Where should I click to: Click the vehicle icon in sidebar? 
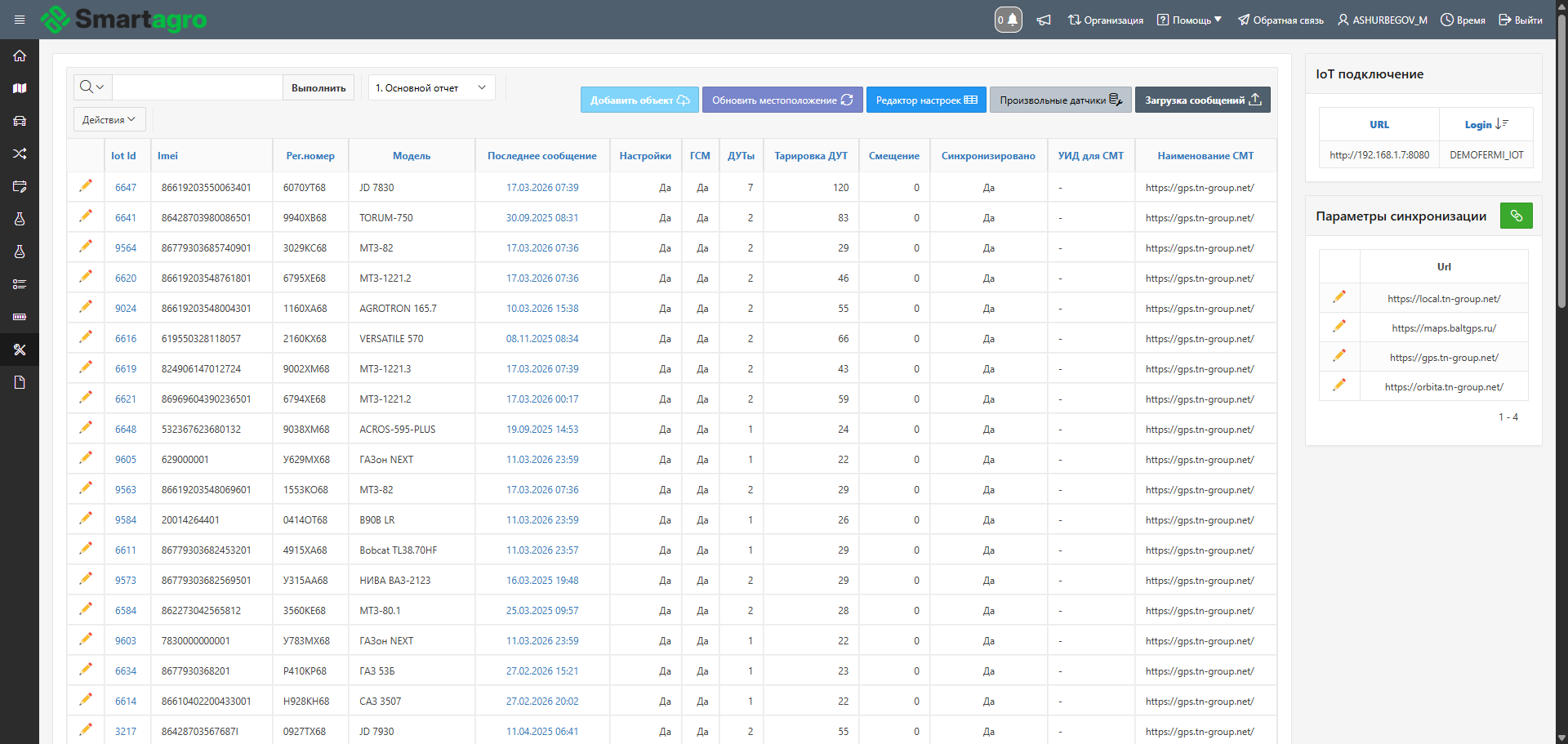[x=20, y=121]
